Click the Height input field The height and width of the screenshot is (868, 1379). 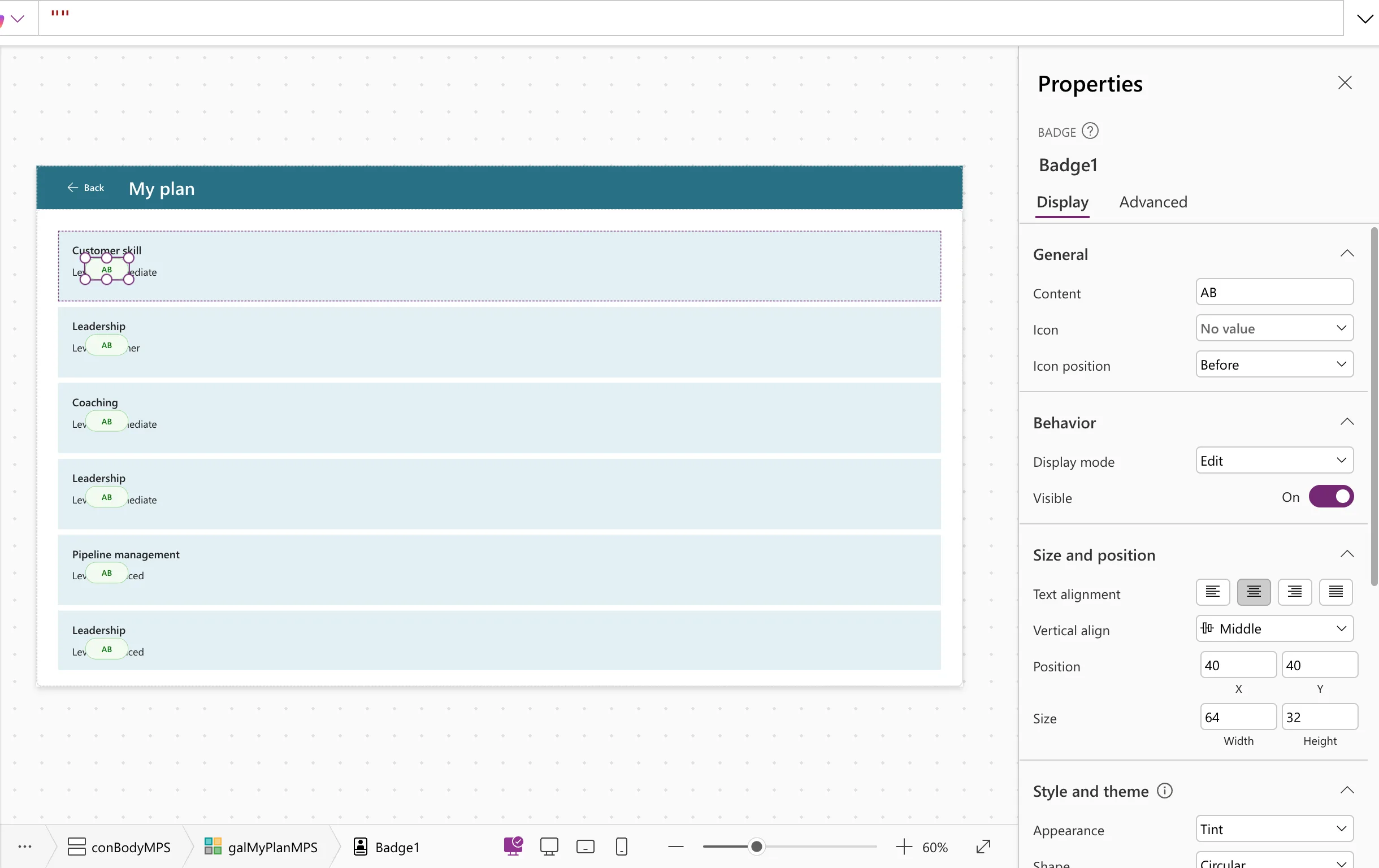(1320, 717)
